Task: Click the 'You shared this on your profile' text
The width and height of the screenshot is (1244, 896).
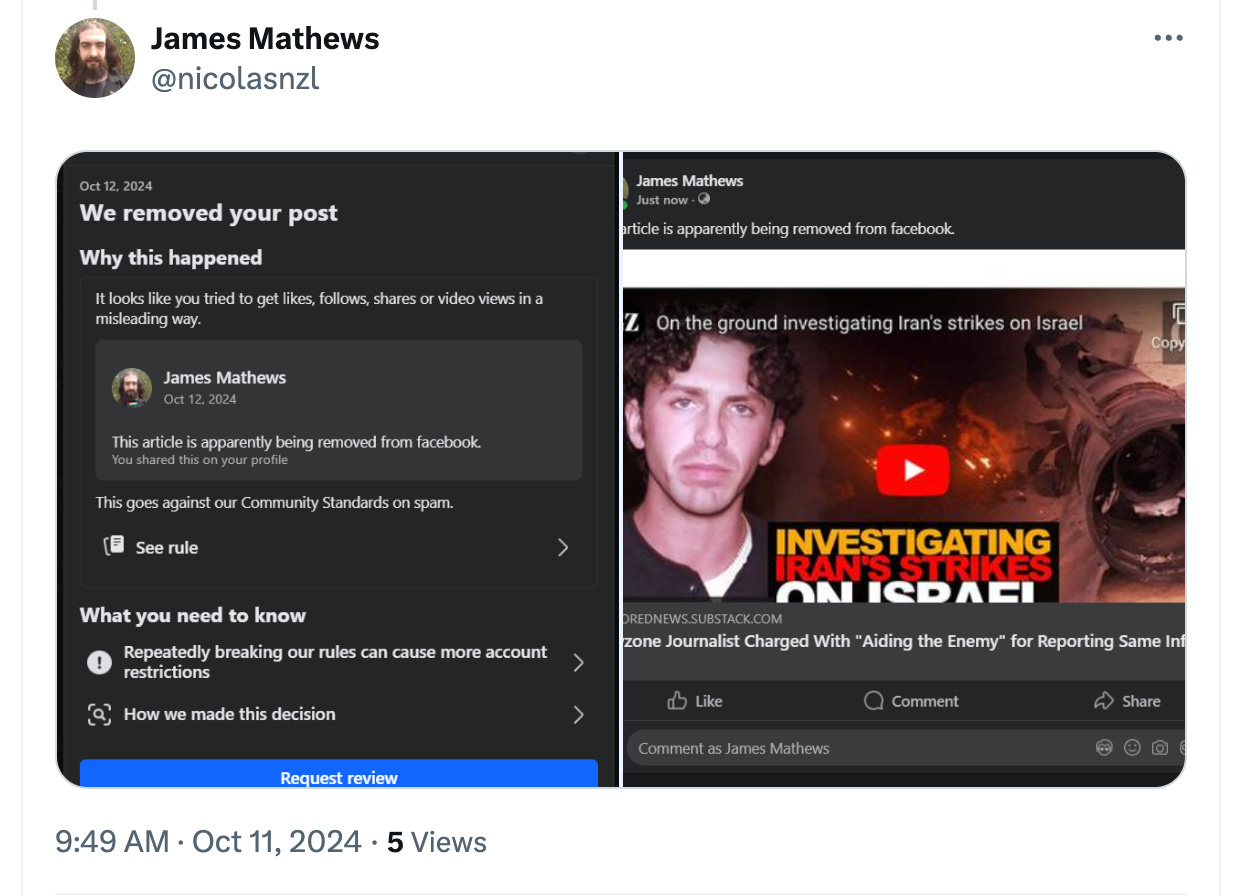Action: click(200, 460)
